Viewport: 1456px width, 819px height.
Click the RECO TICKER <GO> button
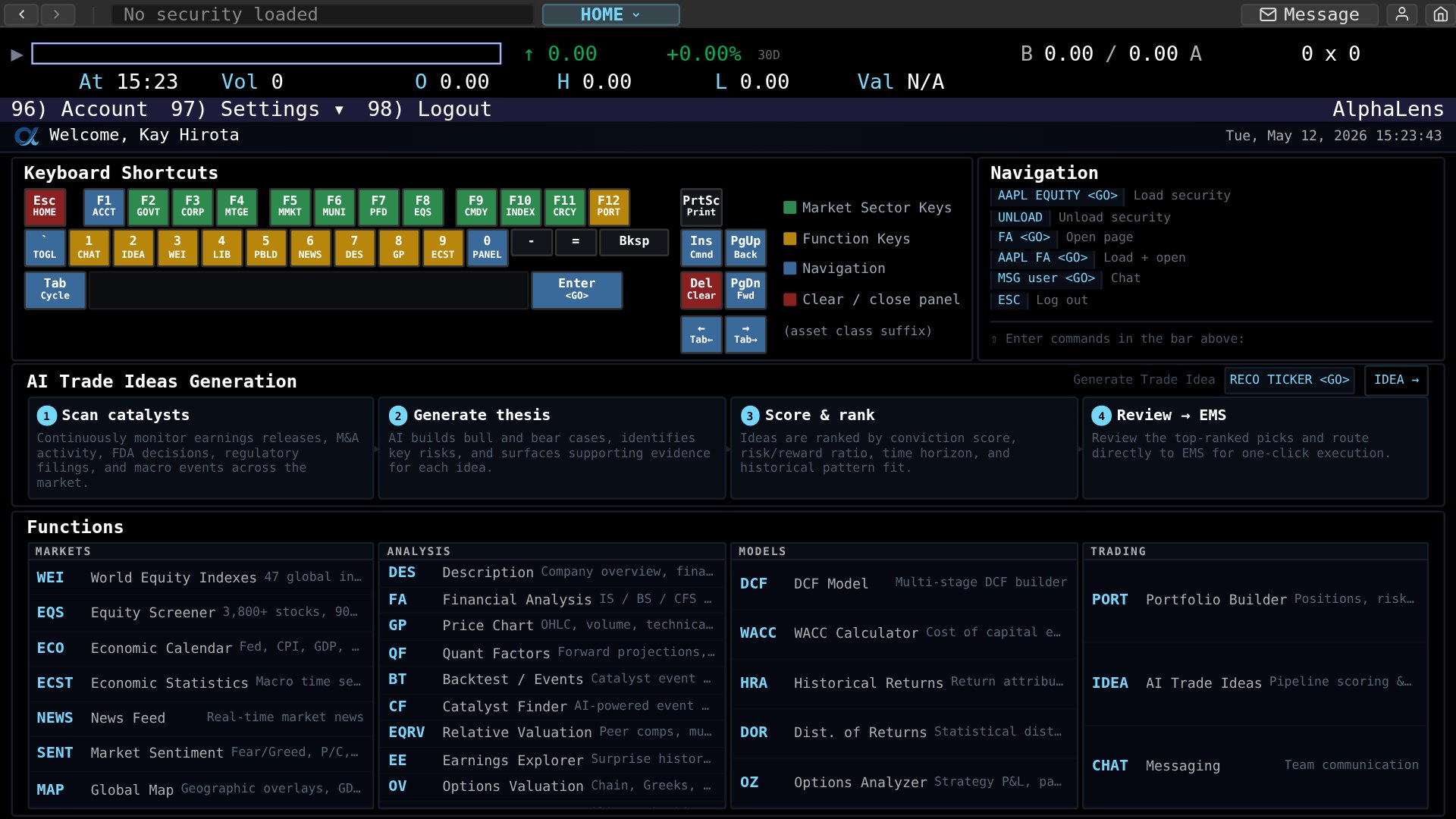[x=1289, y=380]
